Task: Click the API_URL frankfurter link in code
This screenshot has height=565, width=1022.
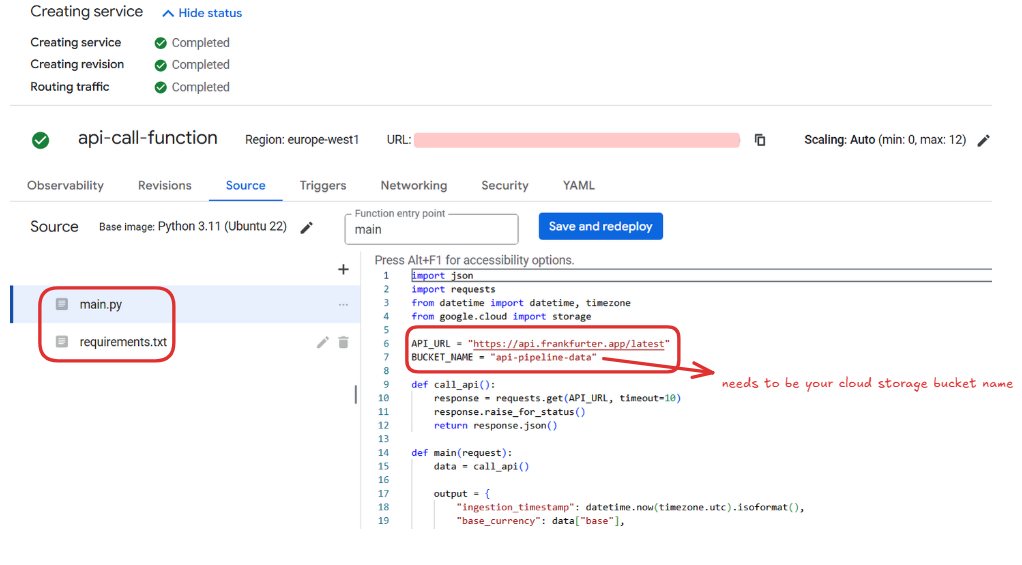Action: (x=568, y=343)
